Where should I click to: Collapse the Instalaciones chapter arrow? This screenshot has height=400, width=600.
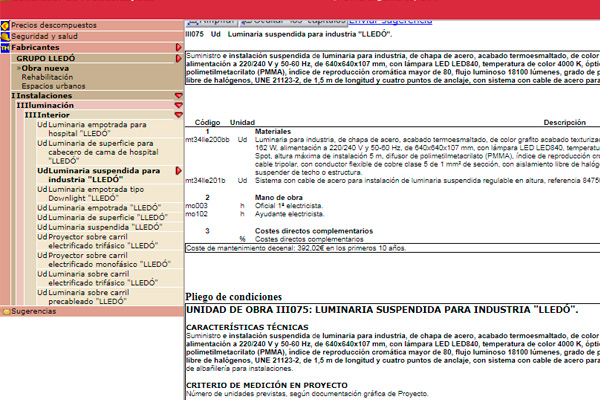click(178, 96)
